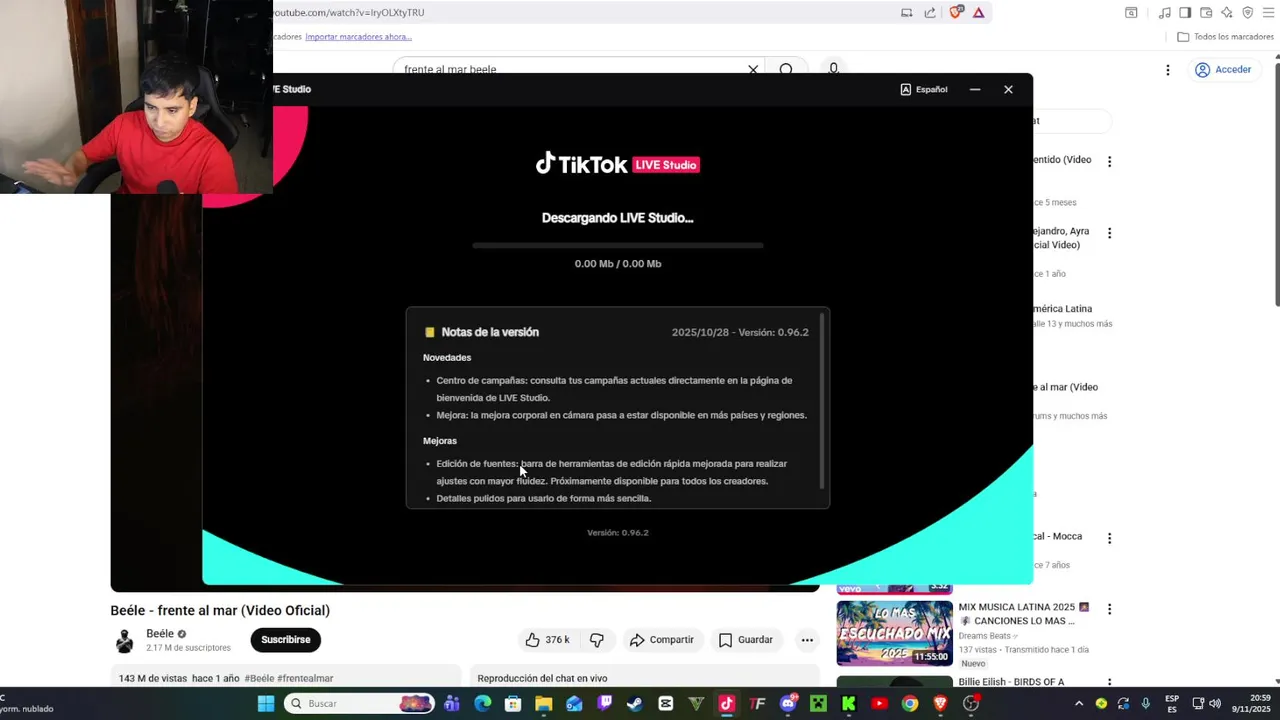
Task: Open Microsoft Edge from the taskbar
Action: click(483, 704)
